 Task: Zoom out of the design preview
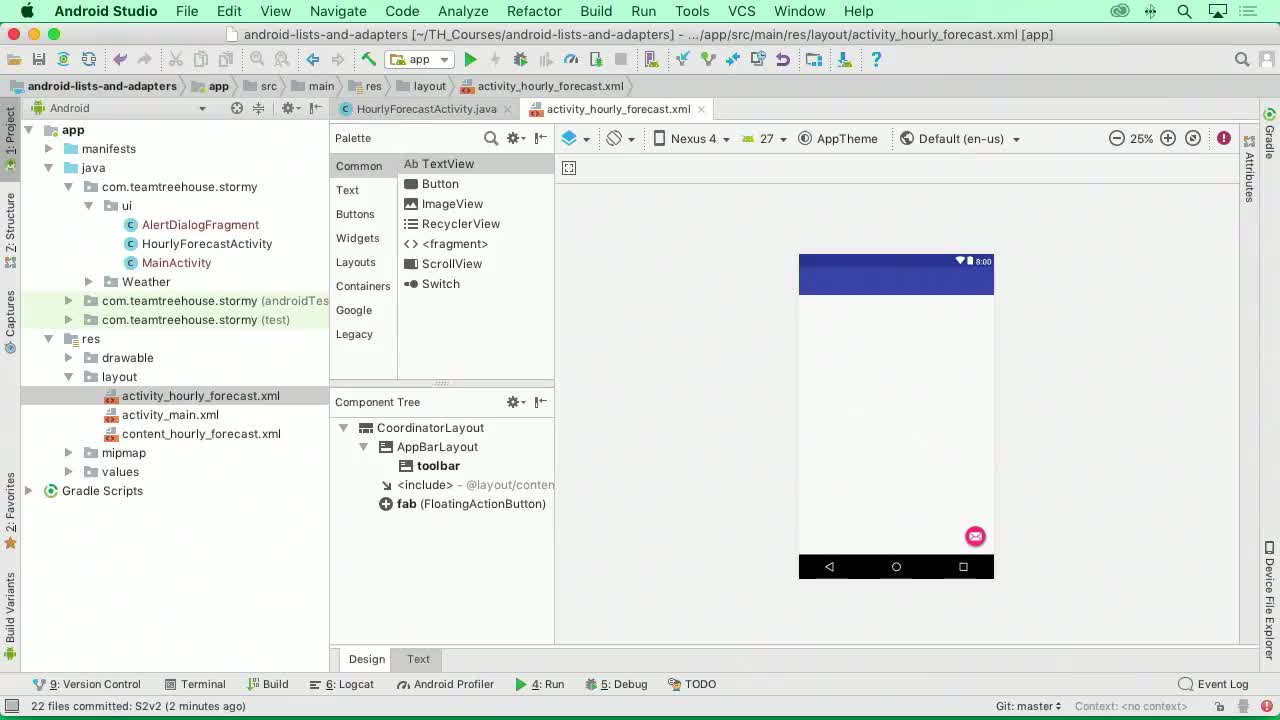(1117, 139)
